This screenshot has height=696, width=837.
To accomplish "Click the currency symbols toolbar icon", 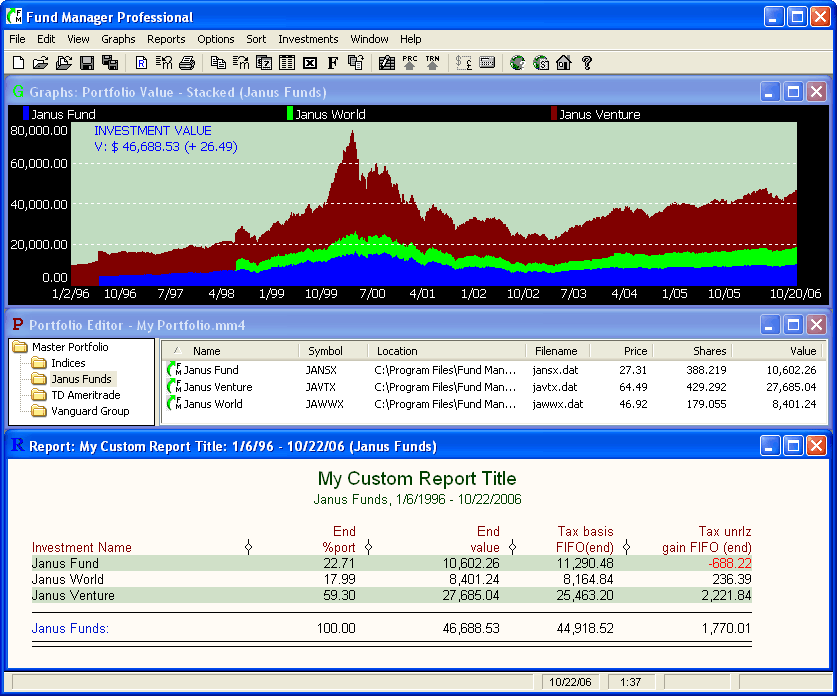I will tap(463, 63).
